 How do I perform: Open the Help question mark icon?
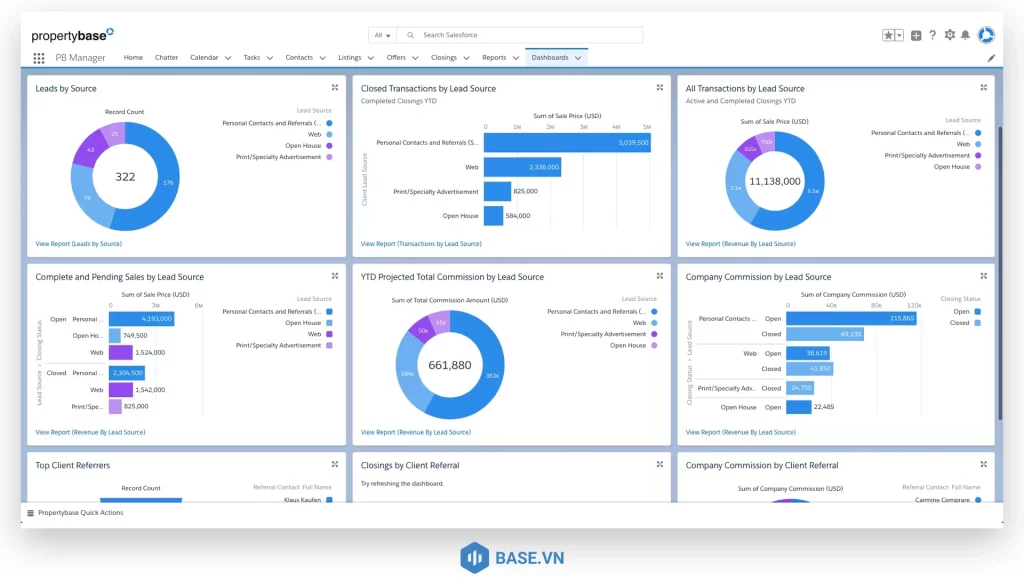tap(933, 35)
